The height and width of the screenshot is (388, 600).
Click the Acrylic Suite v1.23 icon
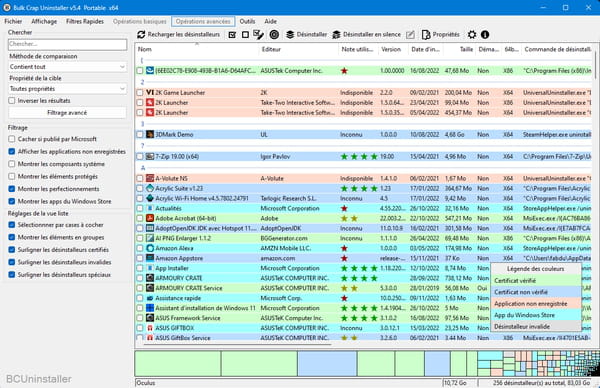(150, 189)
